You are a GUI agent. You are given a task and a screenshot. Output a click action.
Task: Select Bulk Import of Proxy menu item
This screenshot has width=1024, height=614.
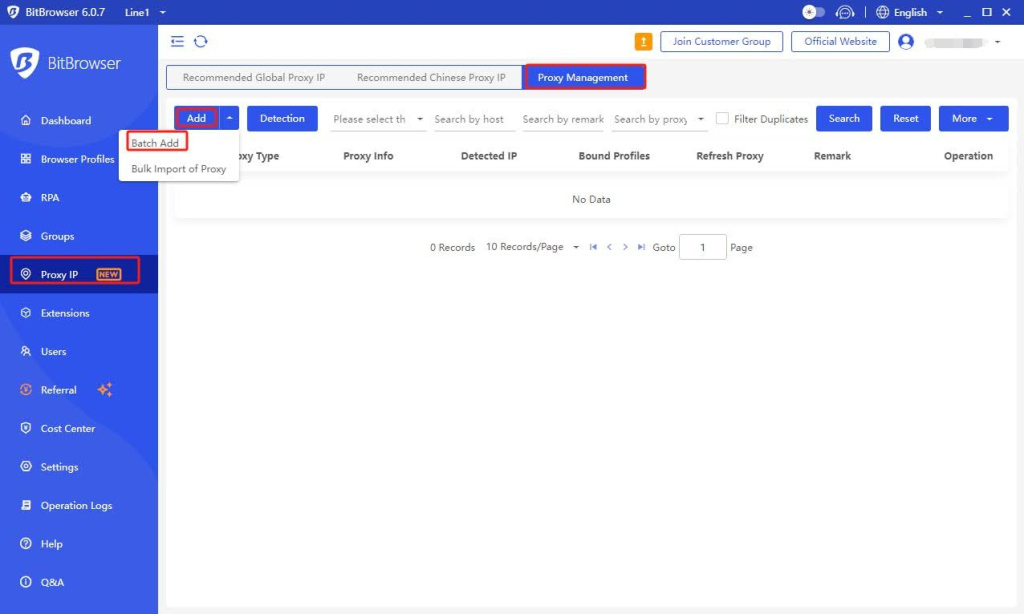coord(178,169)
